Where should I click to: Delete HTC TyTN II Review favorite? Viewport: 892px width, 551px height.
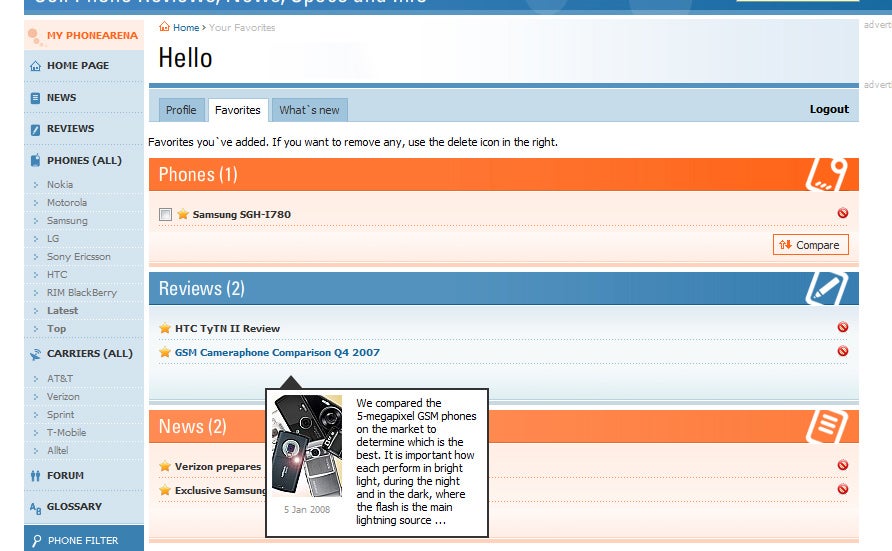click(843, 327)
